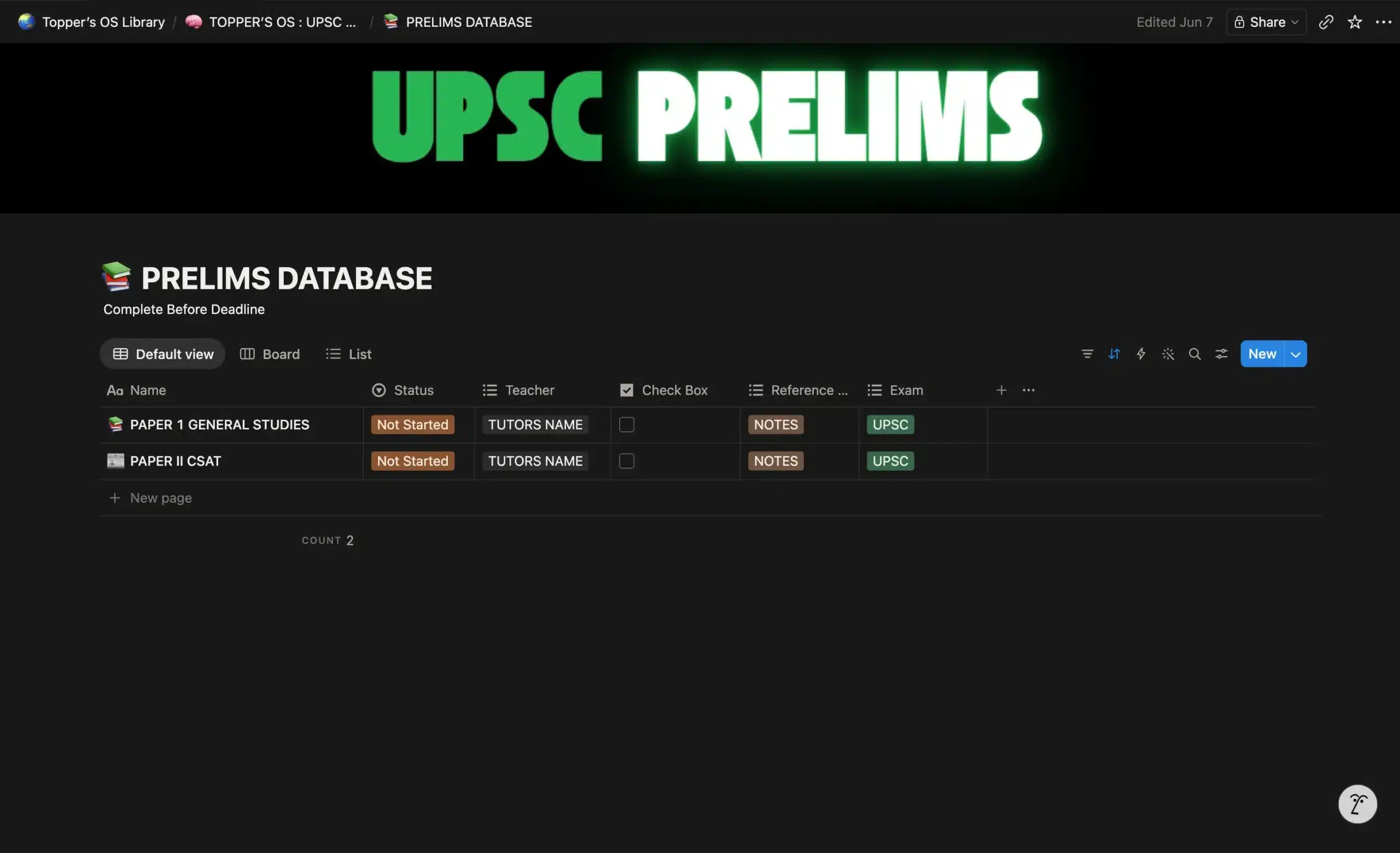Switch to the Board view tab

coord(270,354)
